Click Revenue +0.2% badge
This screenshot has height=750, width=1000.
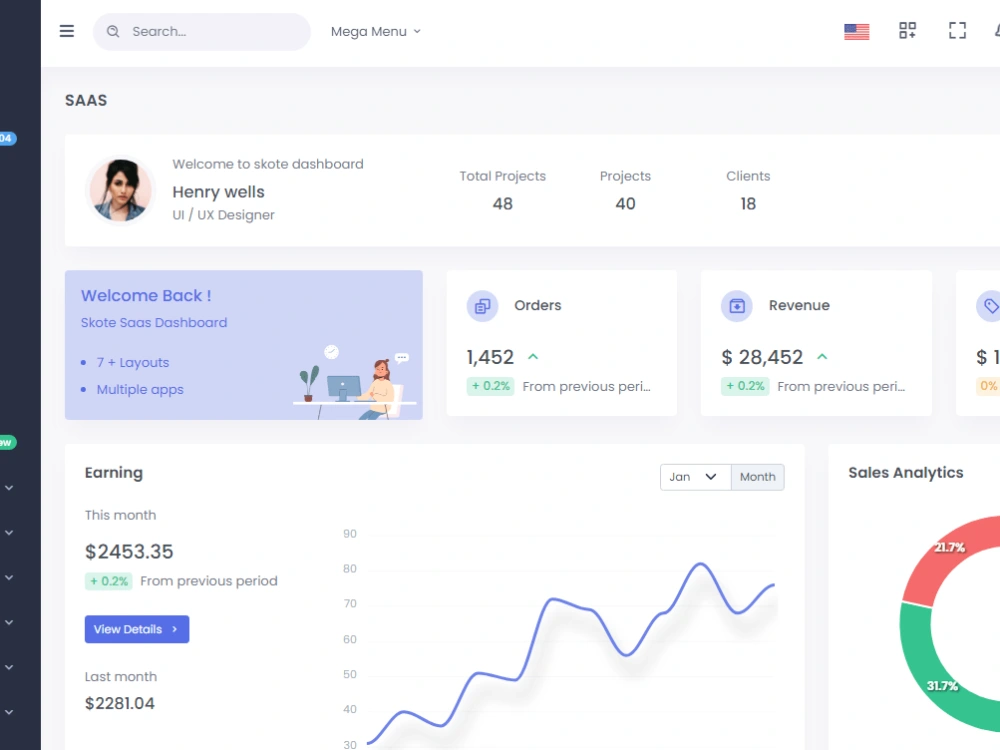(x=745, y=386)
